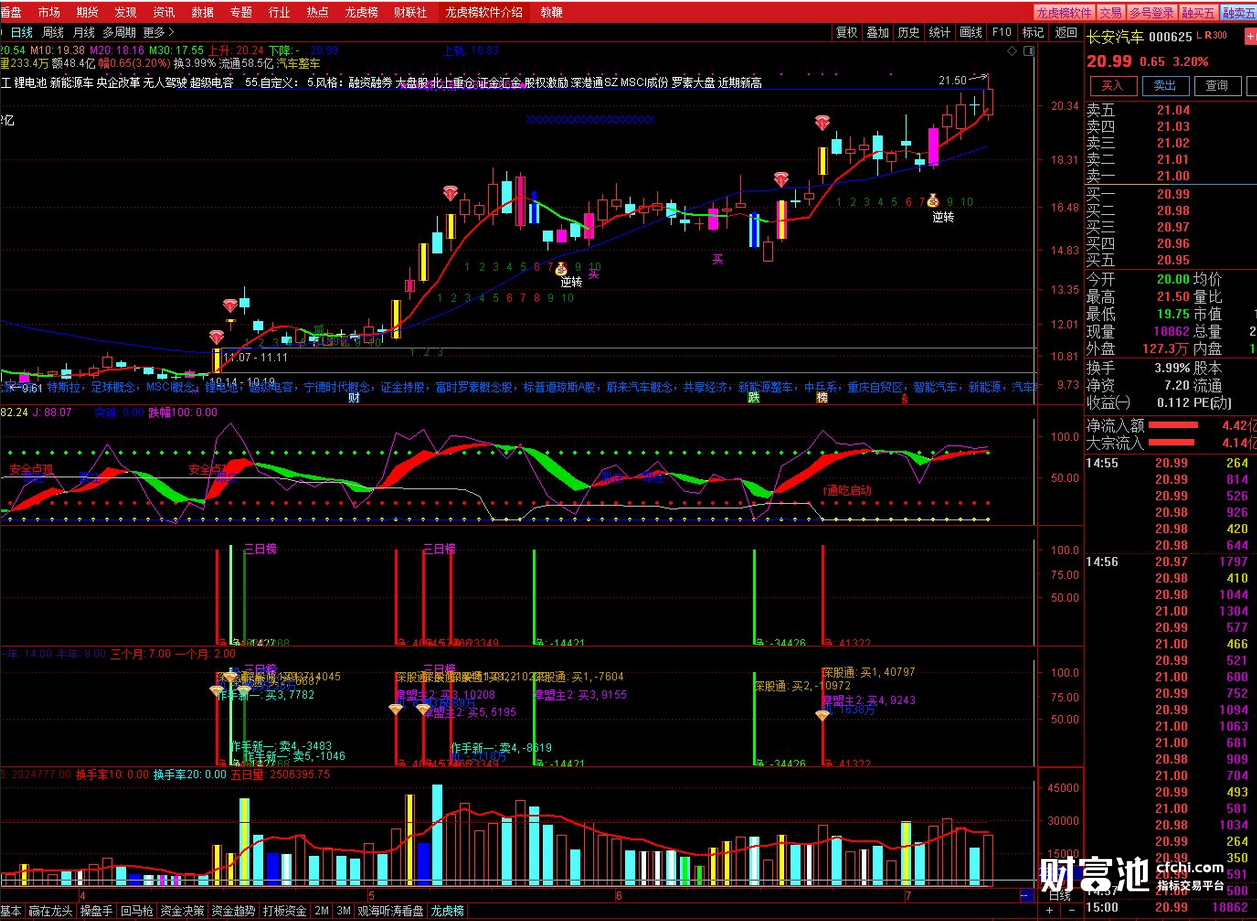Click the 跌 event marker on timeline
Screen dimensions: 1257x921
pyautogui.click(x=754, y=398)
